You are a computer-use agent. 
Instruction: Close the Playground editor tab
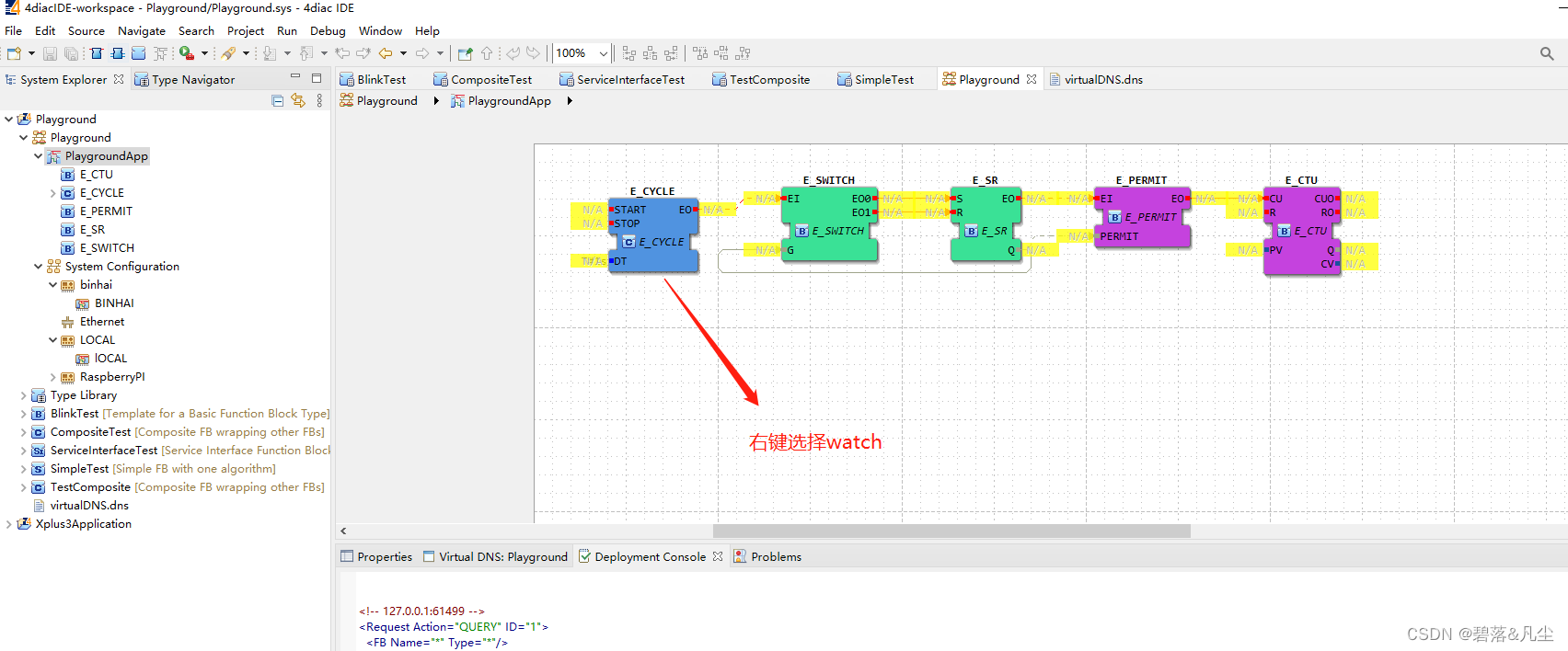click(1032, 79)
